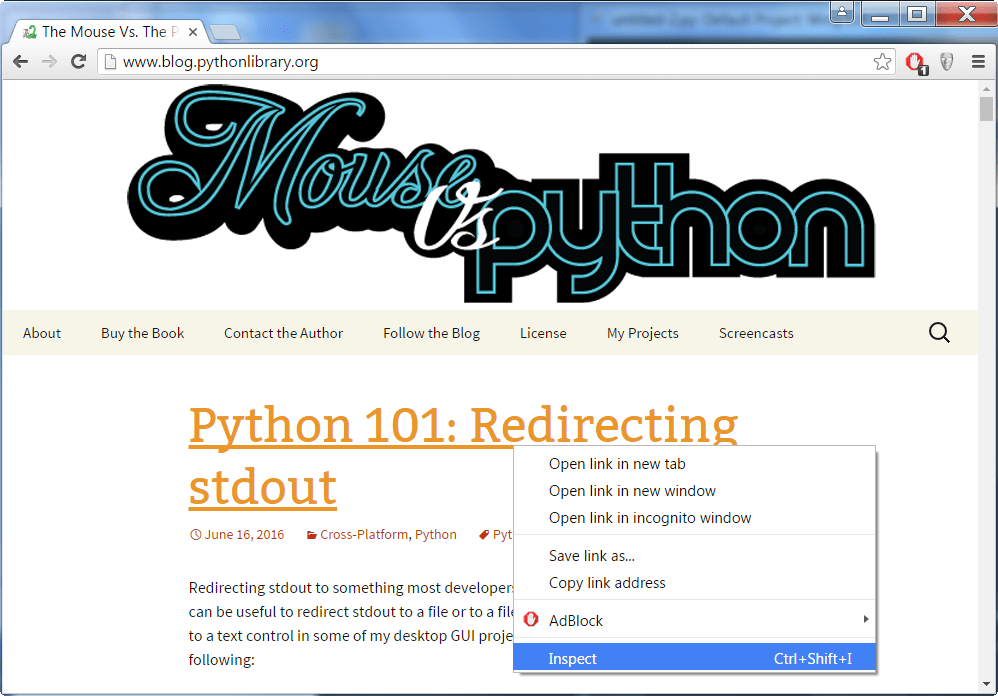Expand the AdBlock submenu arrow
Viewport: 998px width, 696px height.
(x=866, y=619)
